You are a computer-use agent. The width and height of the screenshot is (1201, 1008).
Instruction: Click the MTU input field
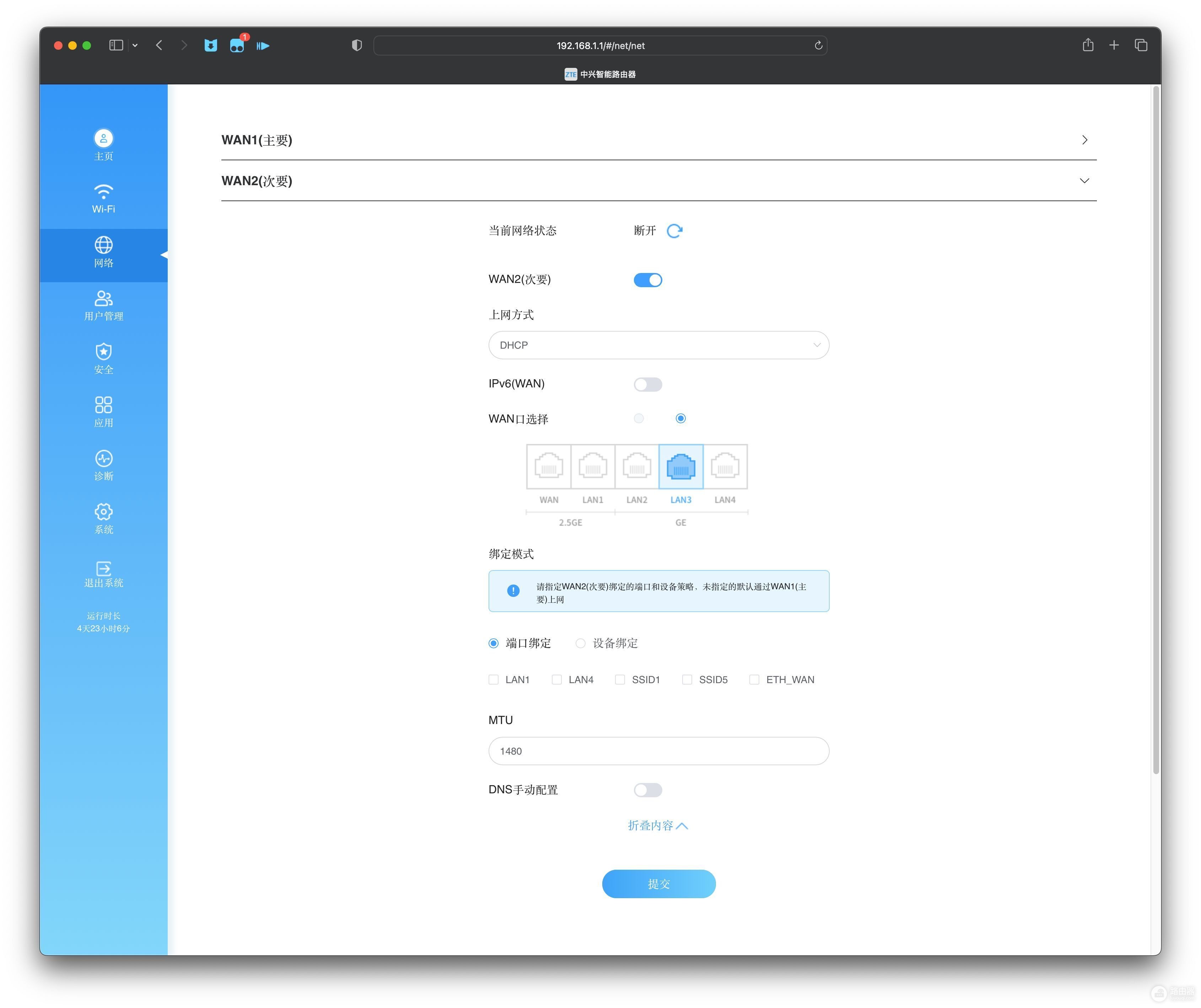coord(658,751)
